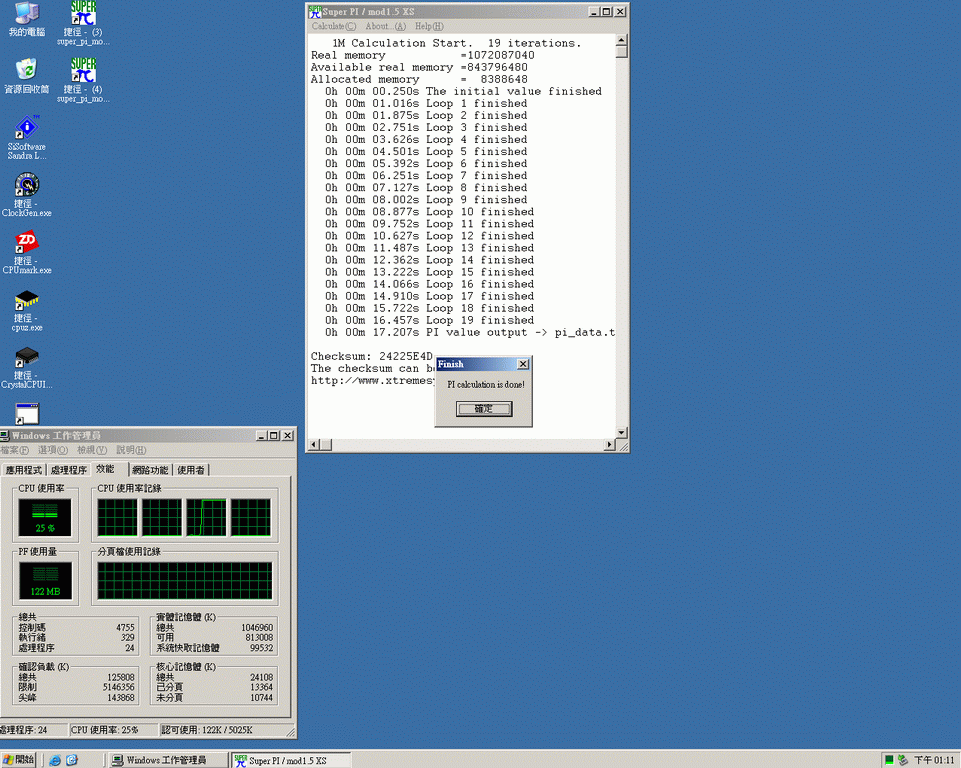Select the unlabeled window shortcut above Task Manager
The image size is (961, 768).
26,414
